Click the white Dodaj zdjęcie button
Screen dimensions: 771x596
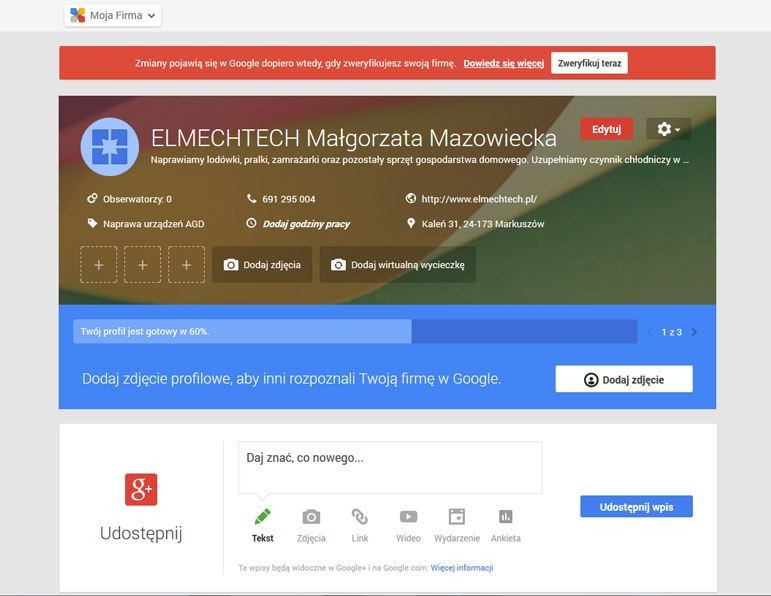pyautogui.click(x=624, y=379)
